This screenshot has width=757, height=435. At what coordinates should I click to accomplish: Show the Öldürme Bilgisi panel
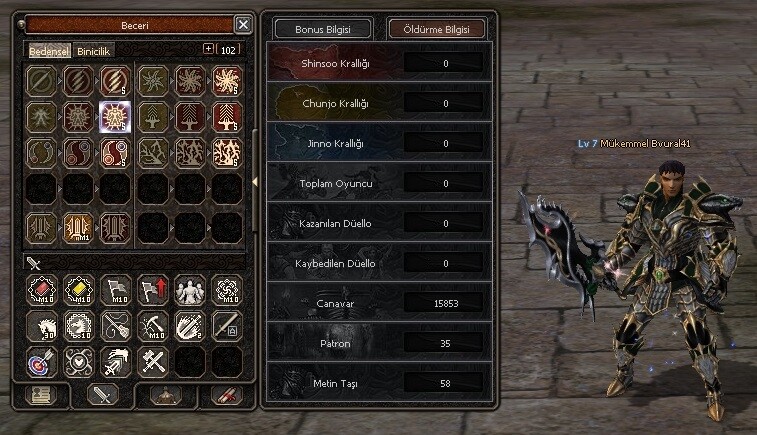coord(436,29)
